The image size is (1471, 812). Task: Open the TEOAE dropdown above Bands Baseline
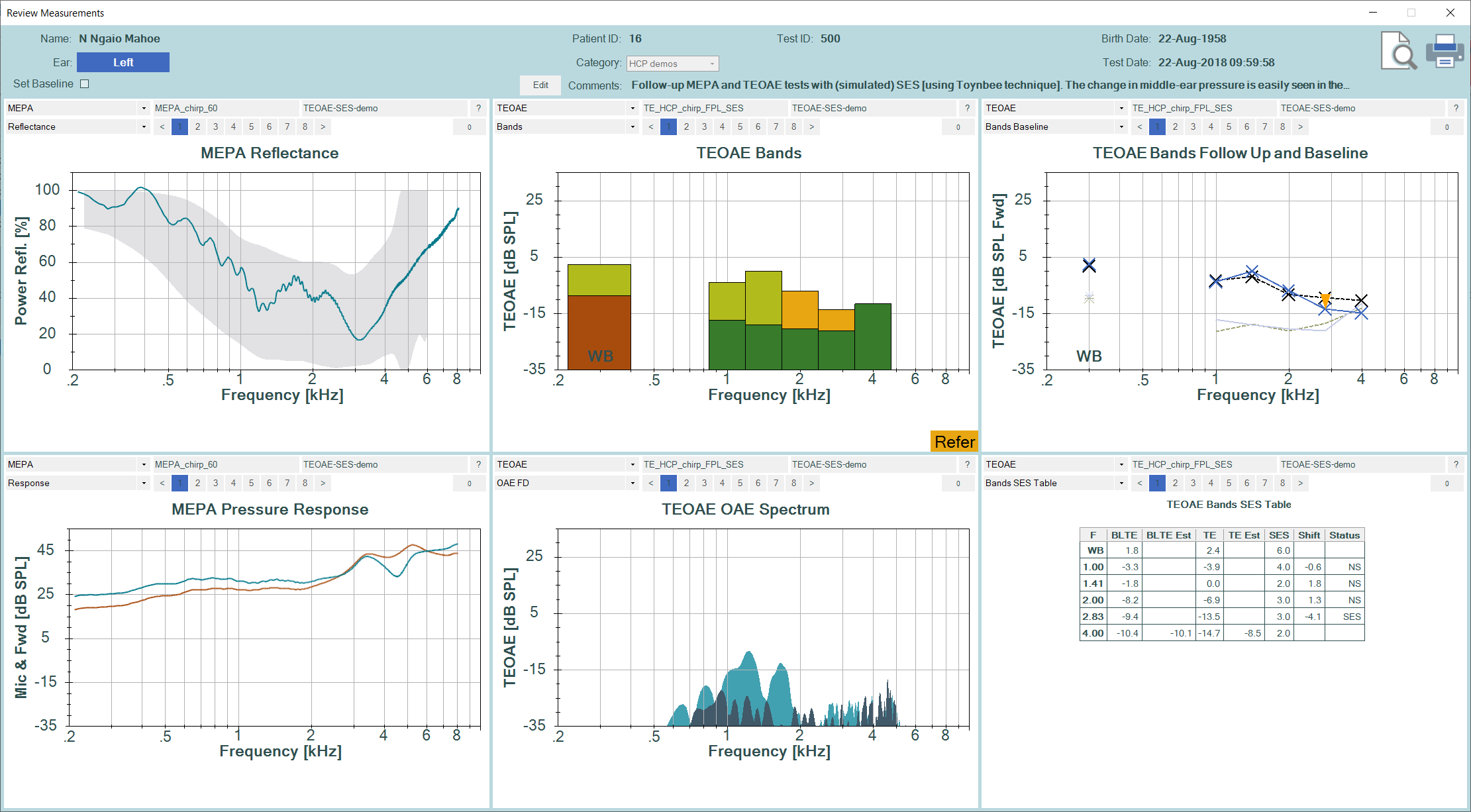click(1055, 108)
